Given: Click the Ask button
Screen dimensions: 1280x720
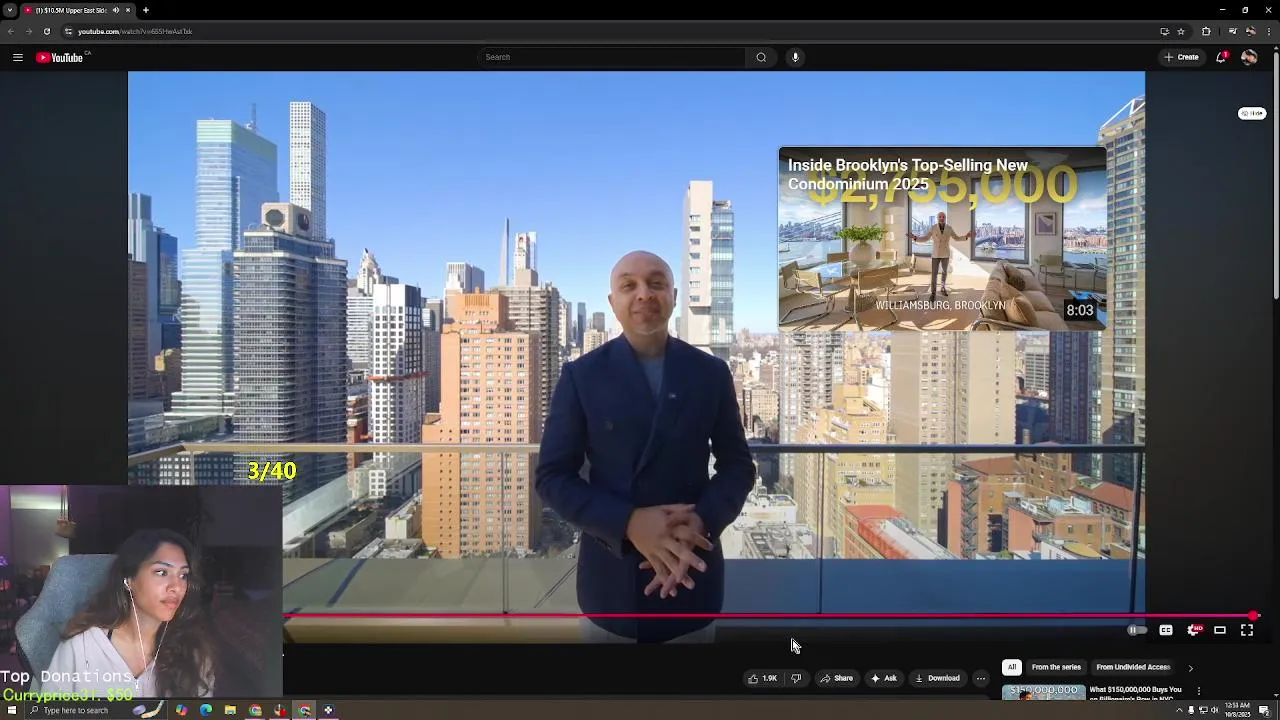Looking at the screenshot, I should coord(884,678).
